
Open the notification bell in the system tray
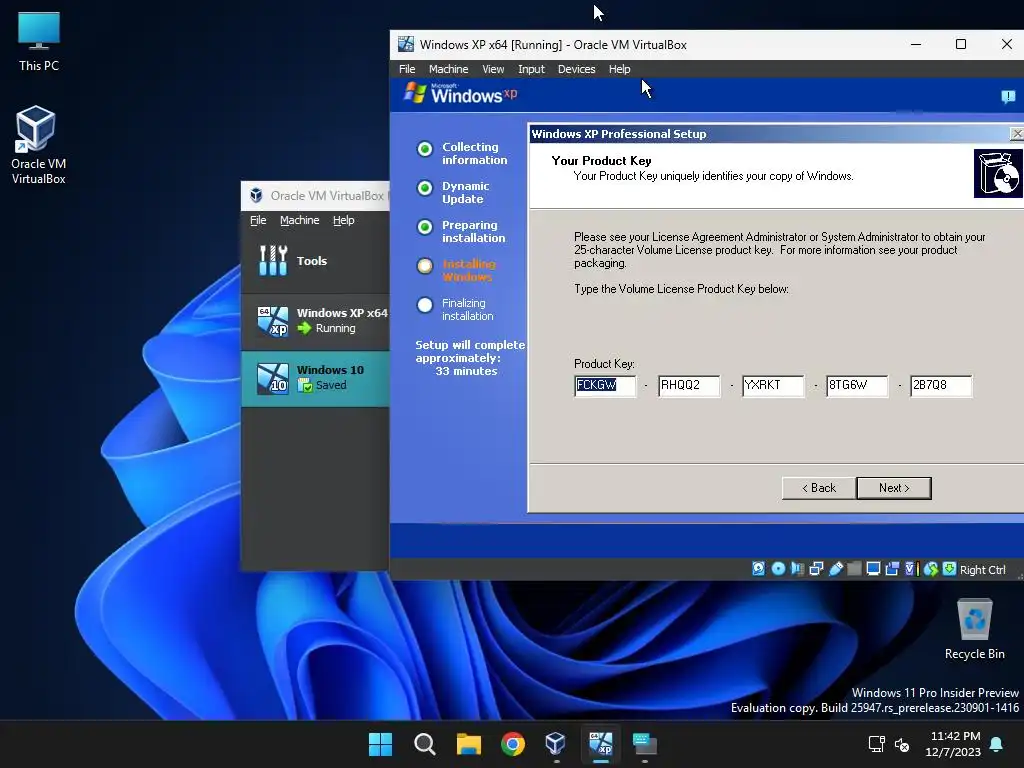(x=997, y=744)
